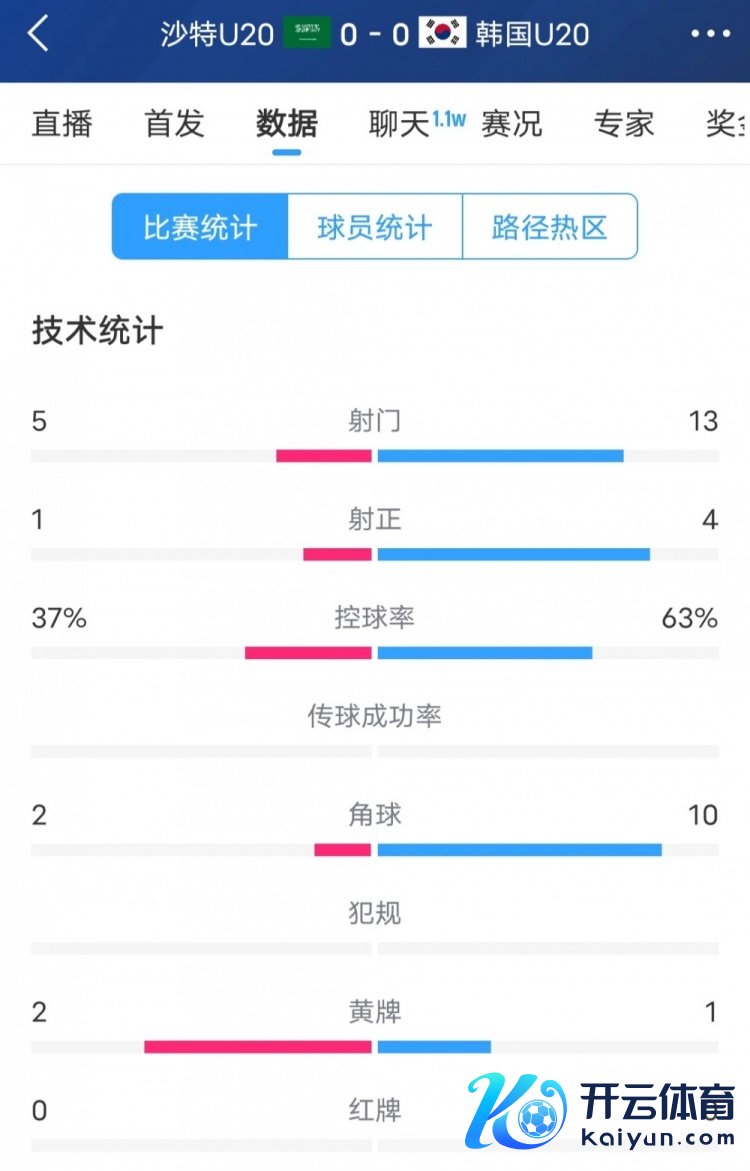Tap the 沙特U20 team name
Image resolution: width=750 pixels, height=1171 pixels.
coord(217,34)
